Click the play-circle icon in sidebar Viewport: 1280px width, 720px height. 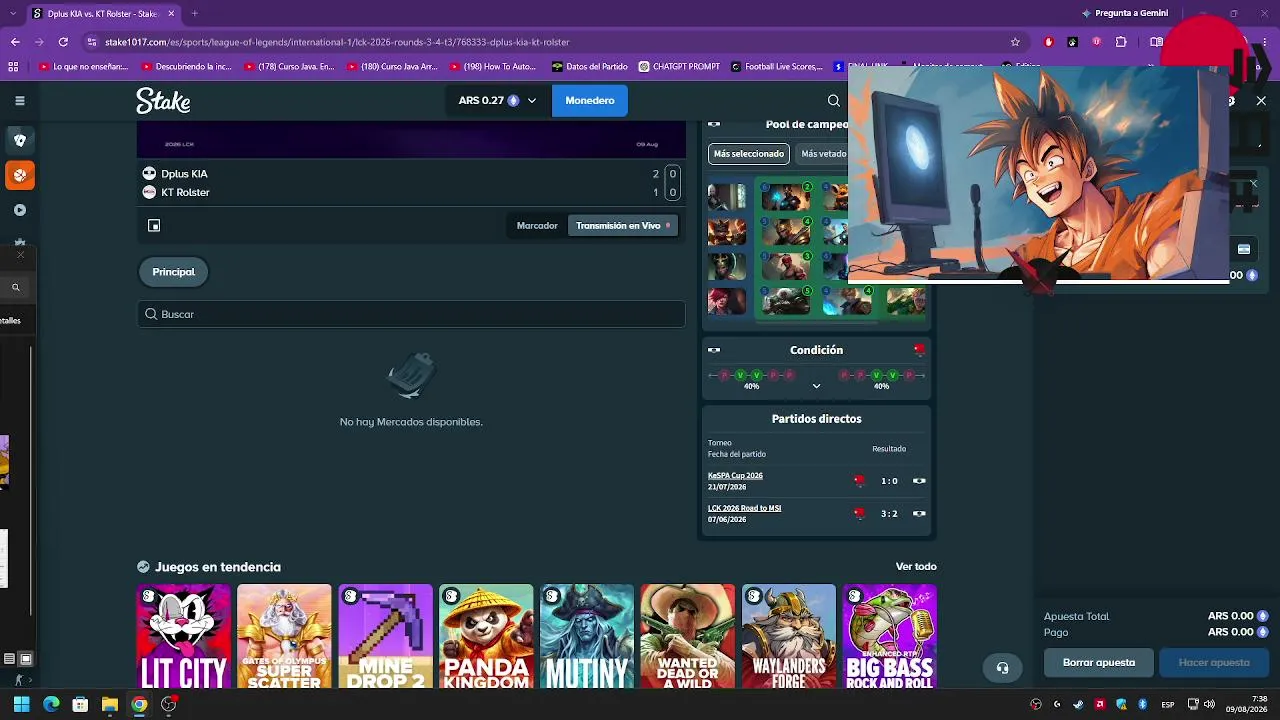19,210
